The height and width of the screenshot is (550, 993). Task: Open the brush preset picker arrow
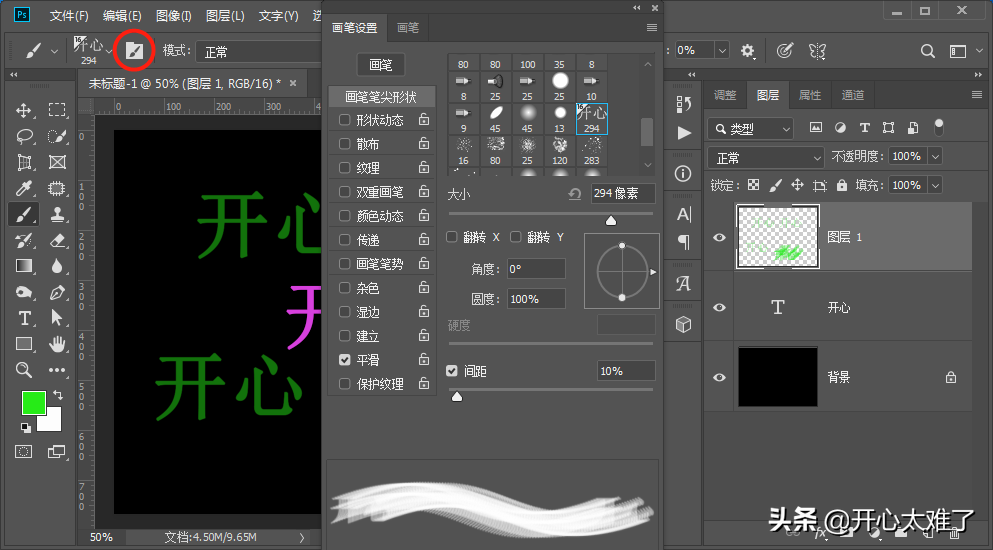pyautogui.click(x=110, y=51)
